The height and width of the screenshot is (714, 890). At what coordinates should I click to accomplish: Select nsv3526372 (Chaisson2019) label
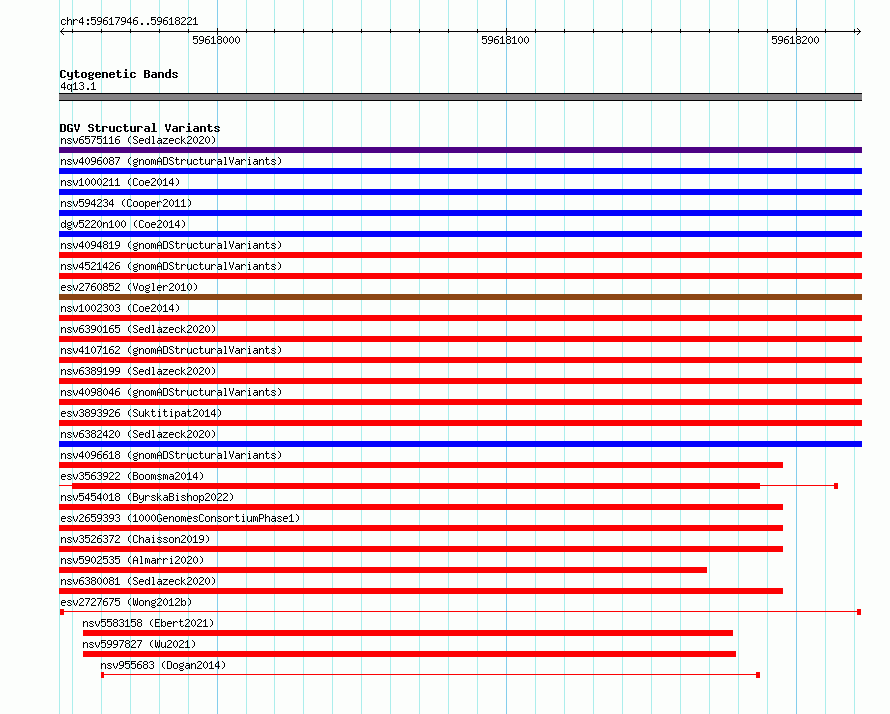click(x=135, y=539)
